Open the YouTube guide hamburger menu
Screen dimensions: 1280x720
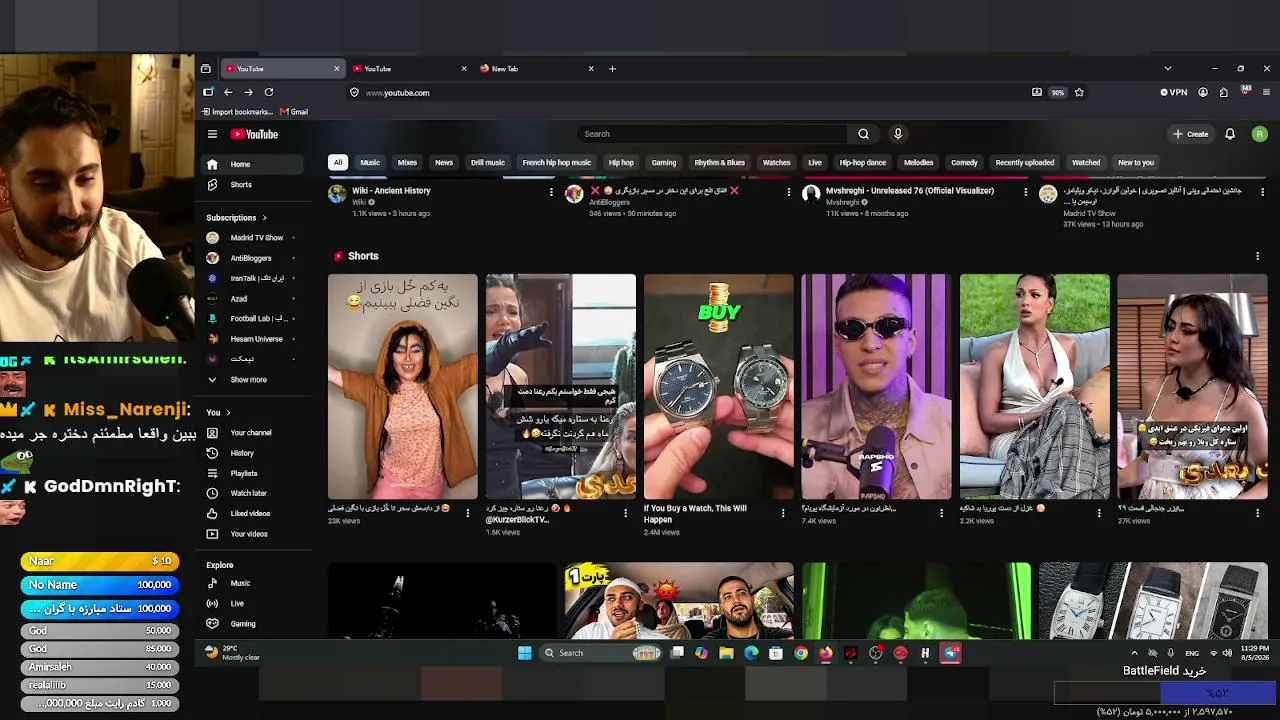click(x=212, y=134)
